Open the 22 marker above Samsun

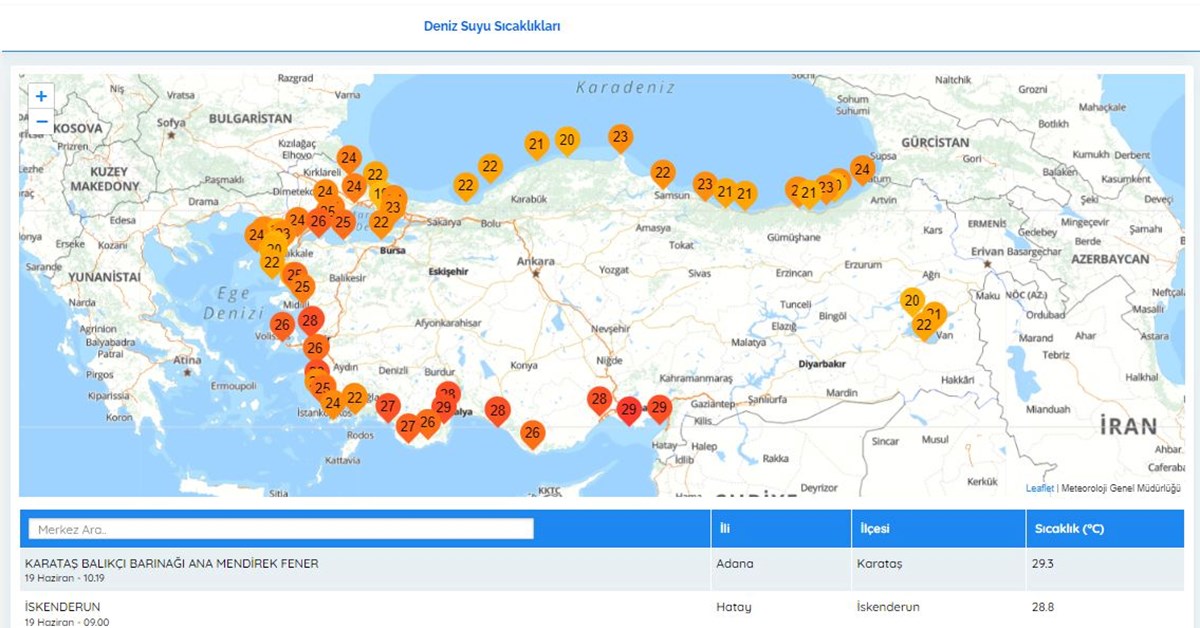click(662, 174)
